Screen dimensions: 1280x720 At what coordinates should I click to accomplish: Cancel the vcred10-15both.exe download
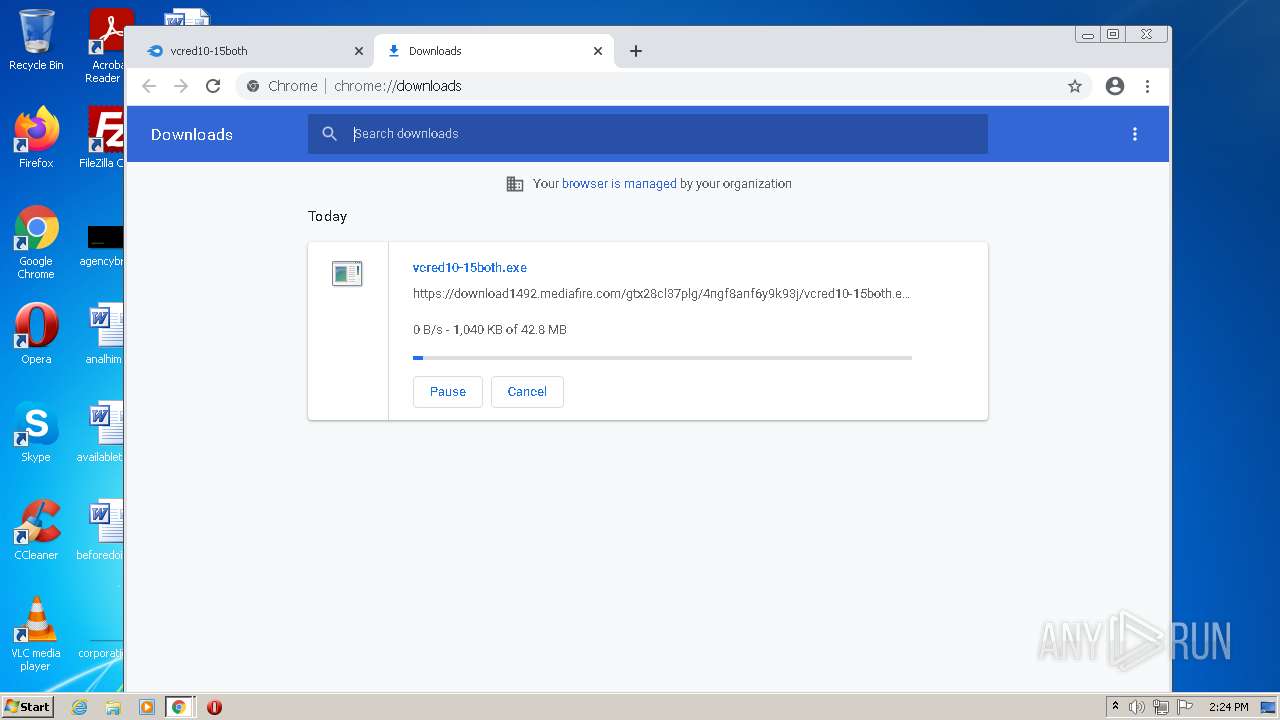[527, 392]
